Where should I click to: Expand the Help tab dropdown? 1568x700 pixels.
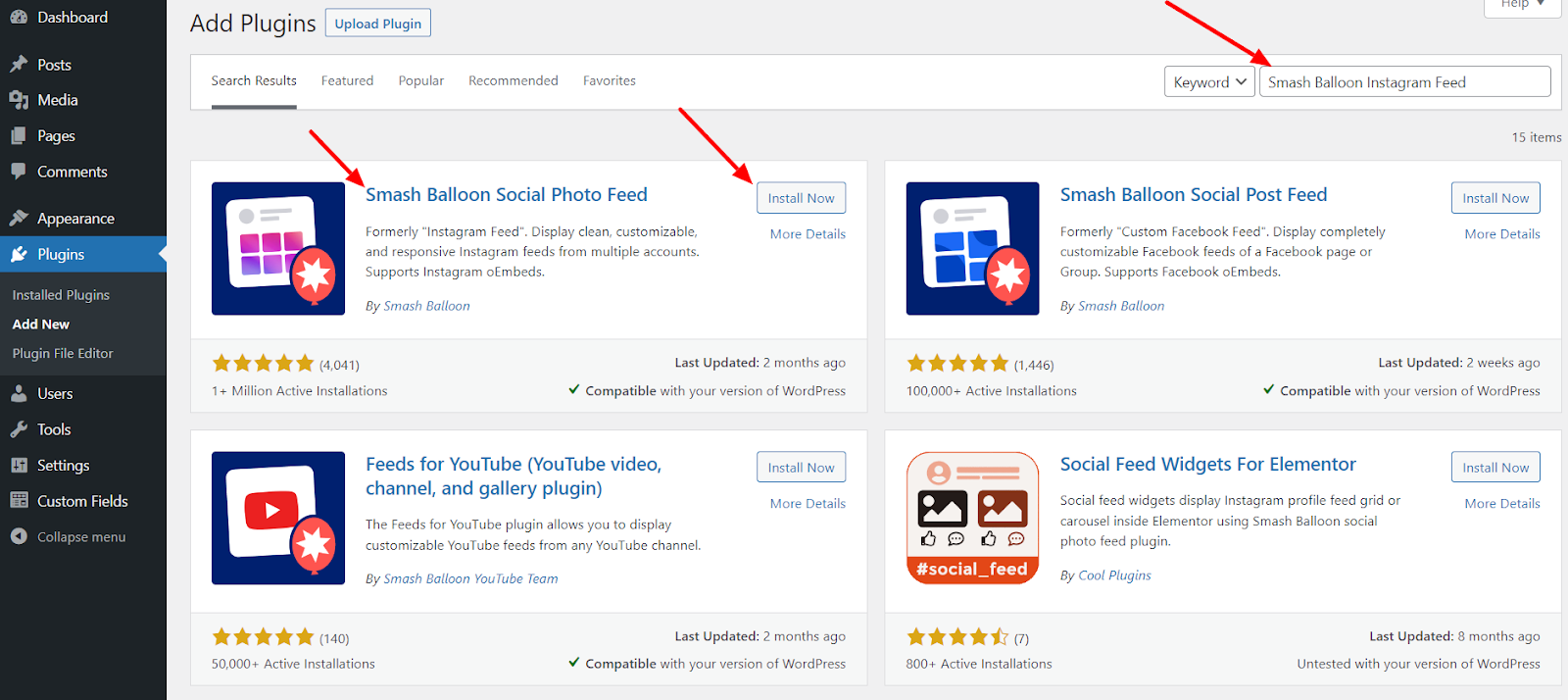tap(1522, 6)
